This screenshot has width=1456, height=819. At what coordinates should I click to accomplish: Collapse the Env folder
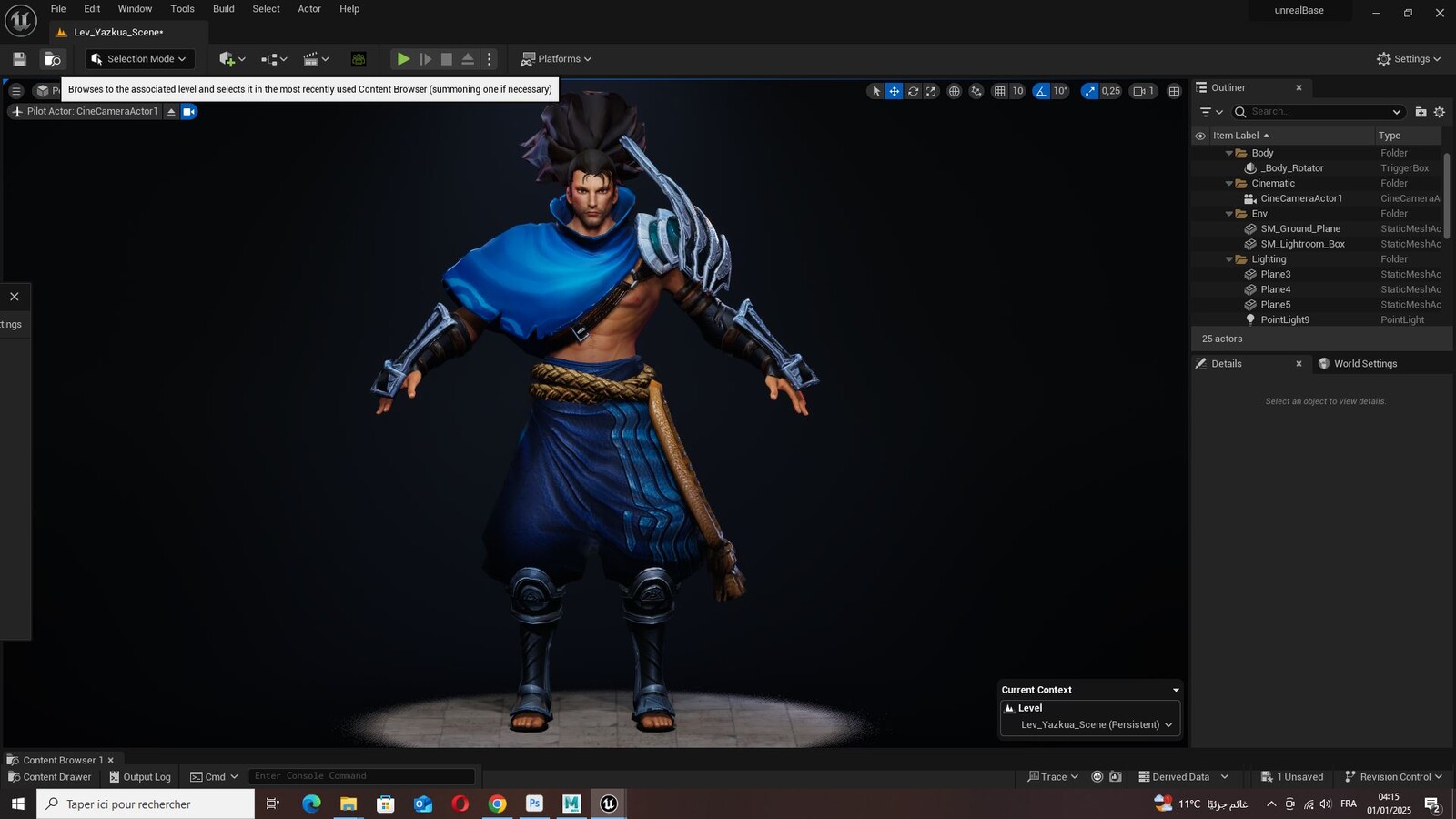(x=1228, y=214)
